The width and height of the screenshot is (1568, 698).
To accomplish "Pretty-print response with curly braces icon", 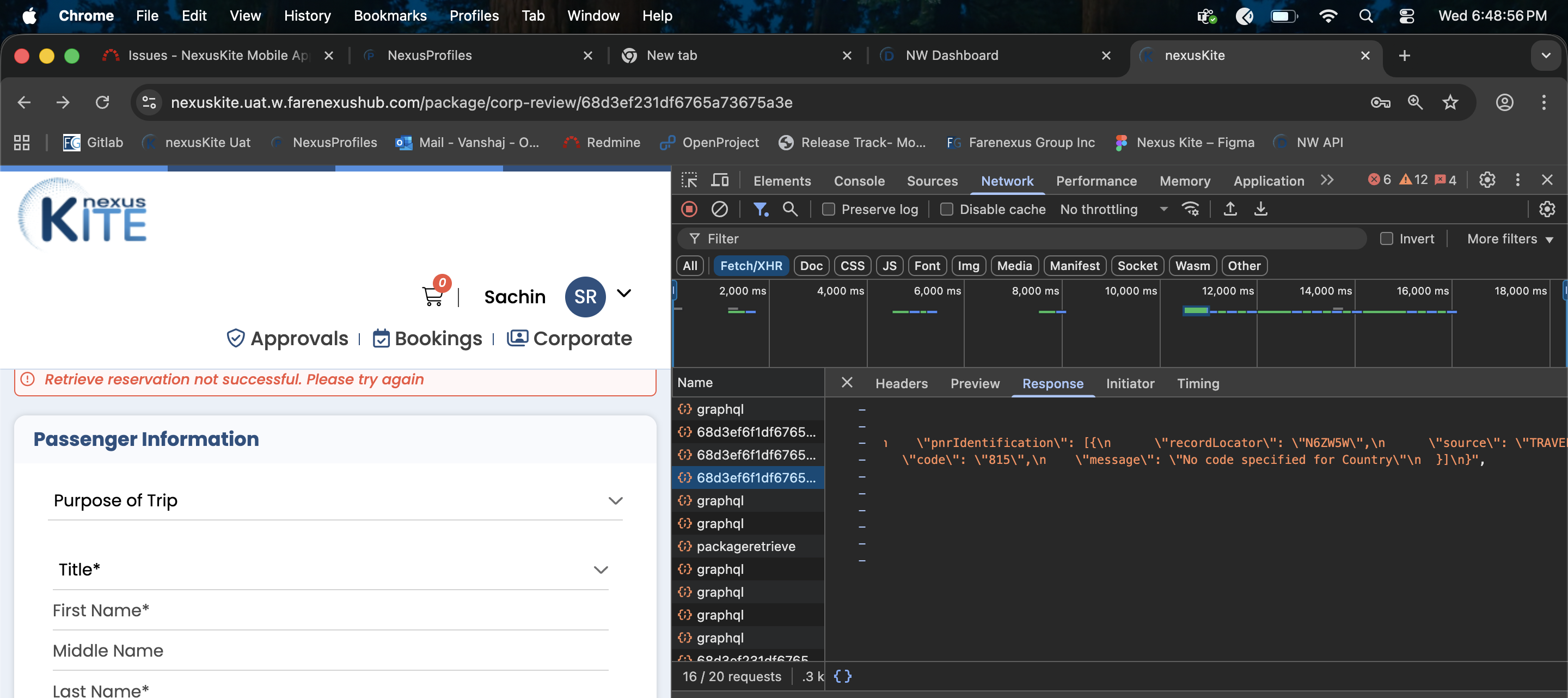I will tap(842, 676).
